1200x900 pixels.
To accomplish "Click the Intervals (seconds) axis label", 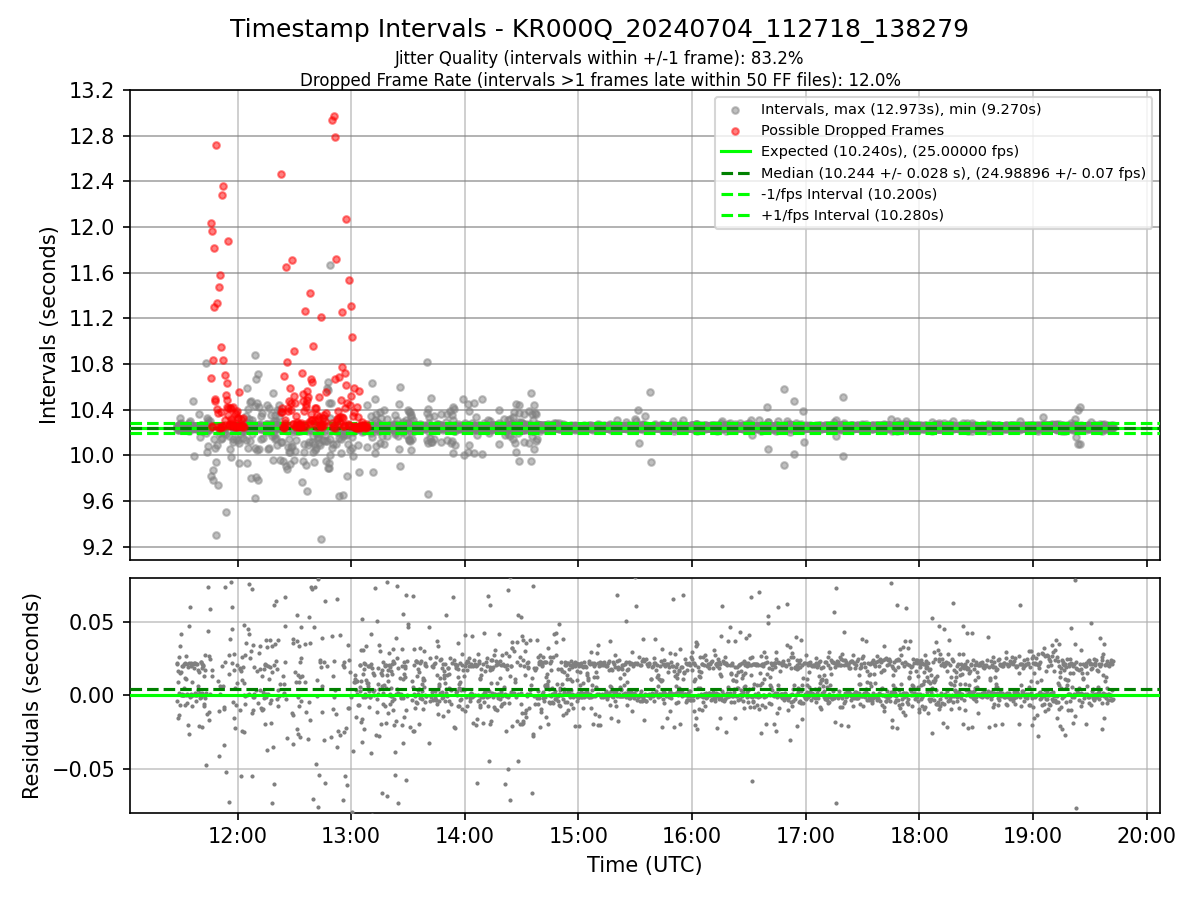I will pos(49,325).
